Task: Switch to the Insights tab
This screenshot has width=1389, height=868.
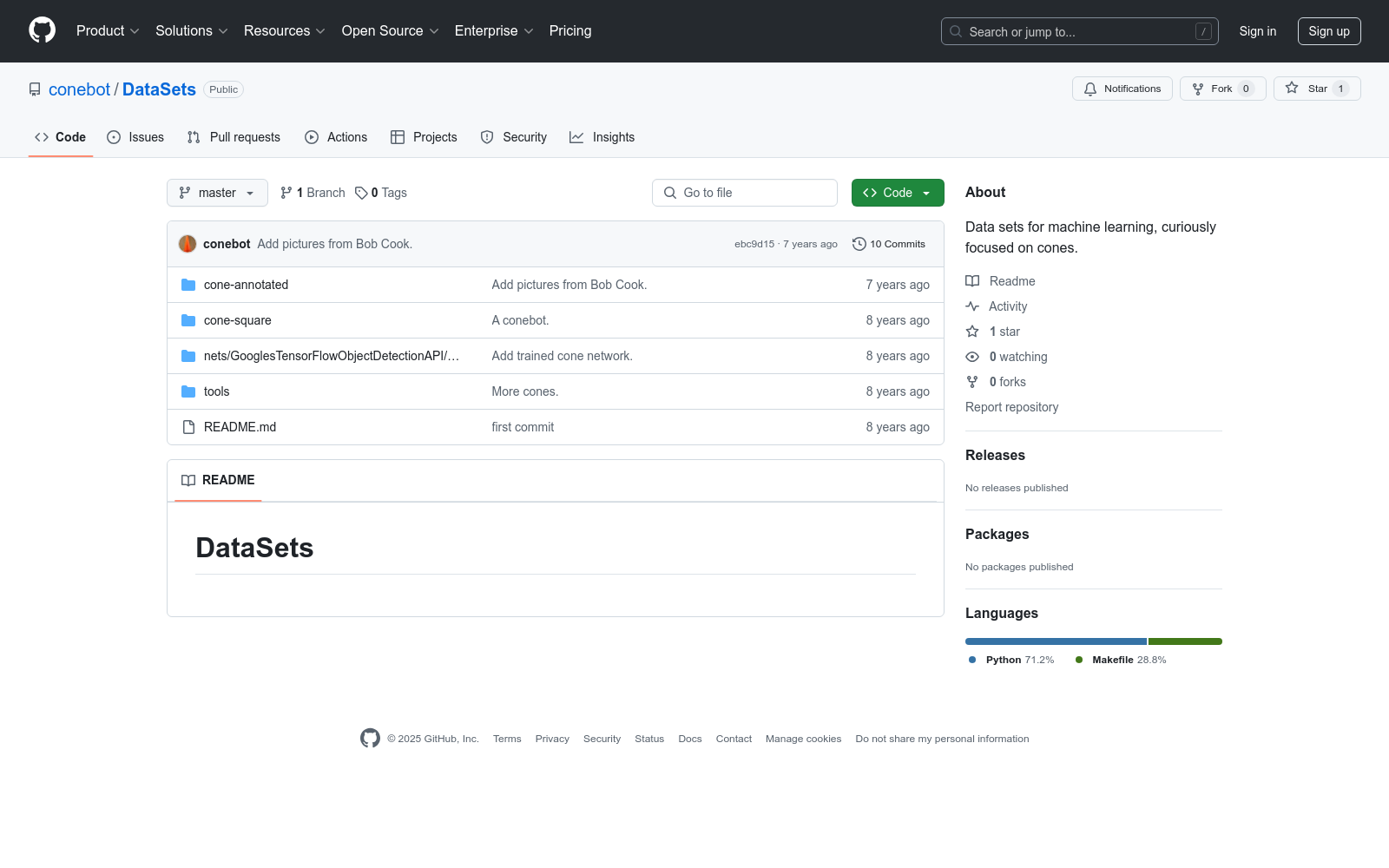Action: [602, 137]
